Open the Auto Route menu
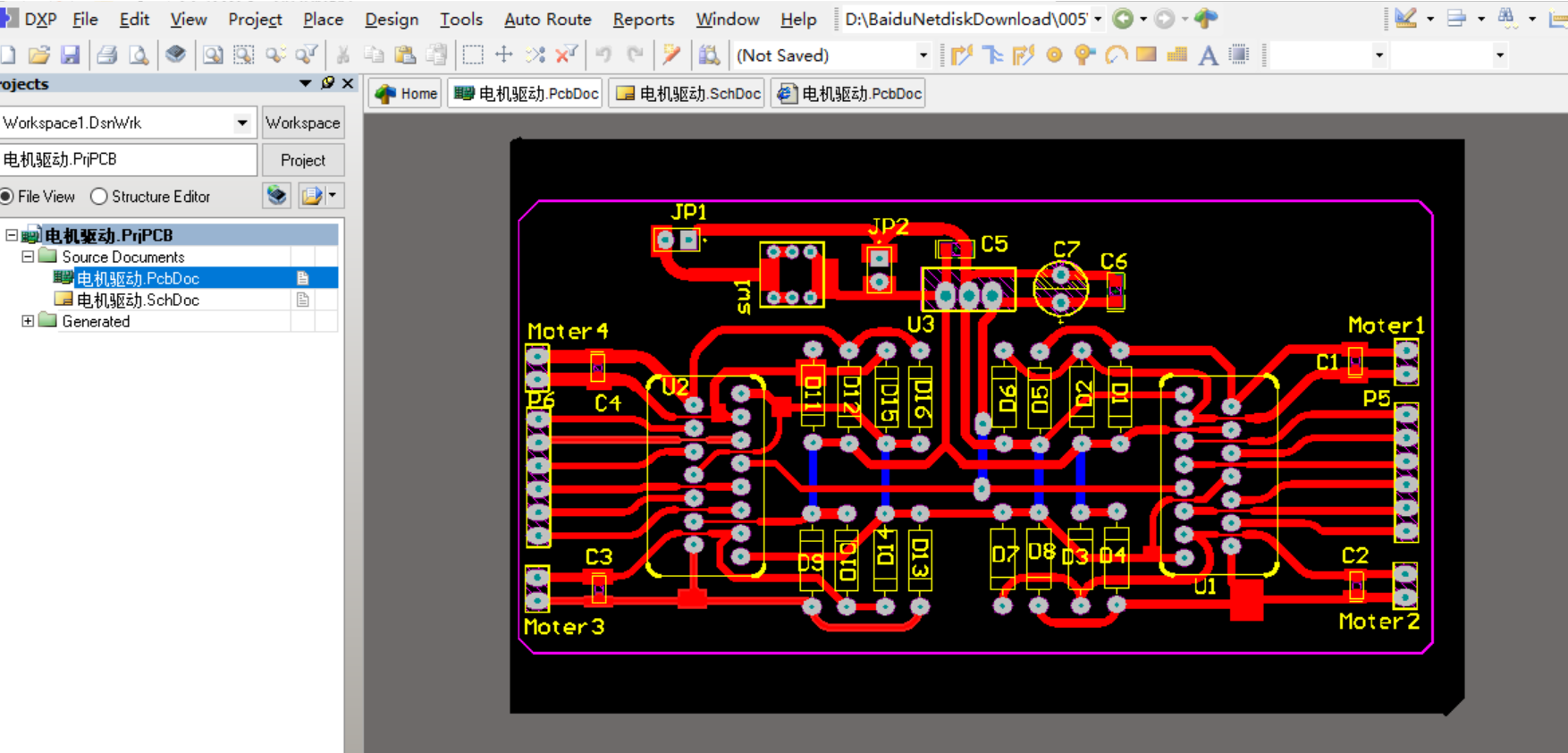The image size is (1568, 753). 547,19
